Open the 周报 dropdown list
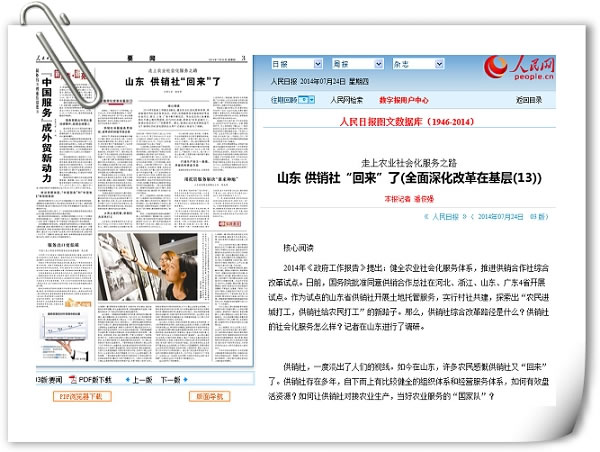The width and height of the screenshot is (600, 452). 357,64
